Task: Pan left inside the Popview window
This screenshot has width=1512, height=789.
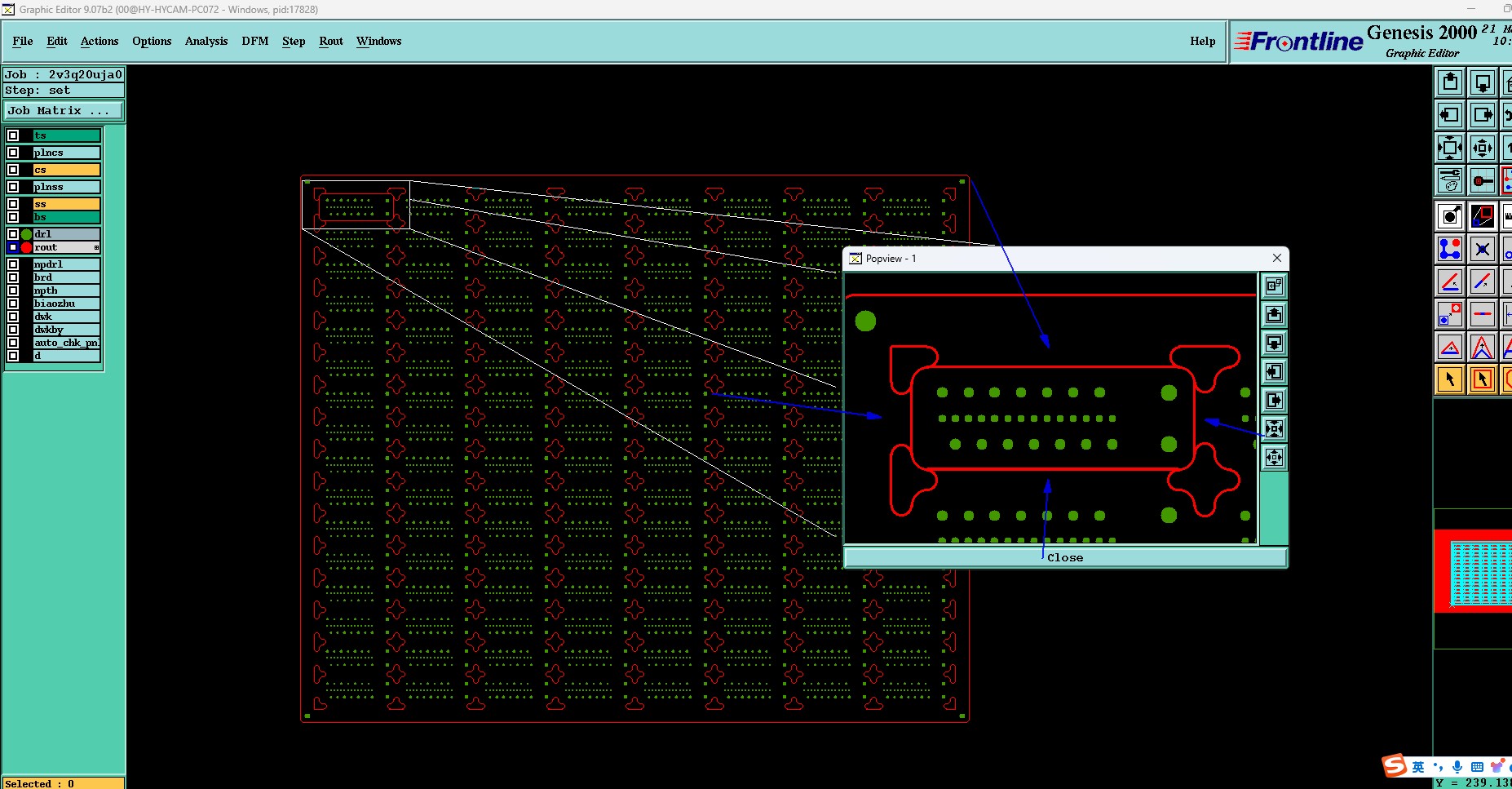Action: pos(1274,372)
